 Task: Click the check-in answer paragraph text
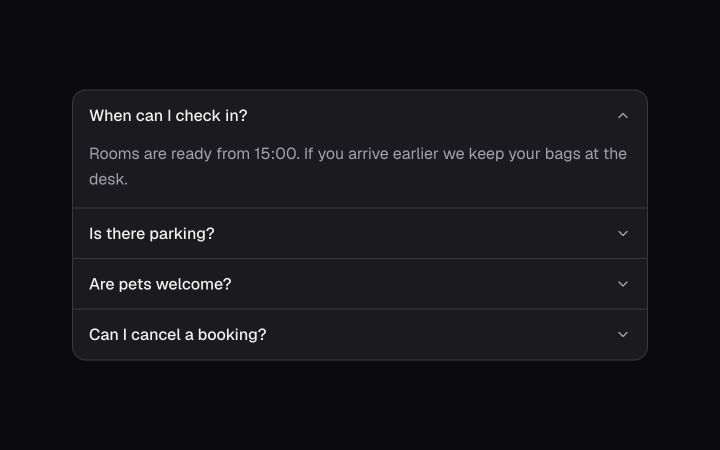pos(358,166)
